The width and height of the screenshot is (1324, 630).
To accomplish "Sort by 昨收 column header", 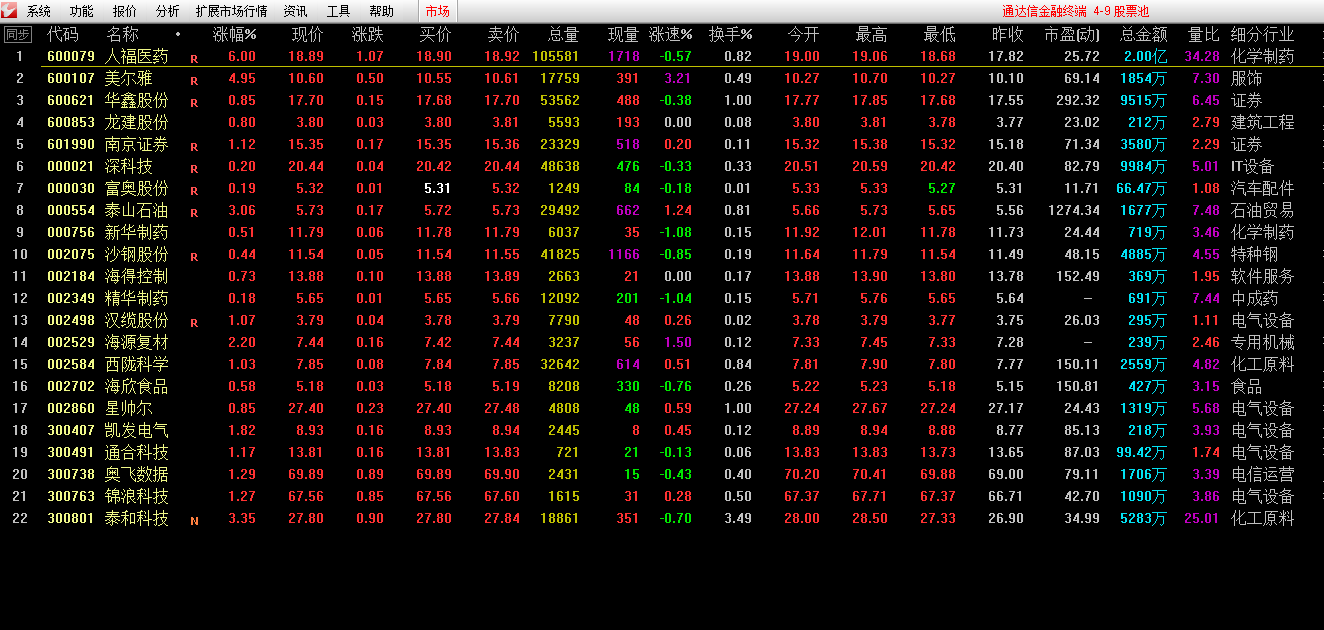I will coord(1007,35).
